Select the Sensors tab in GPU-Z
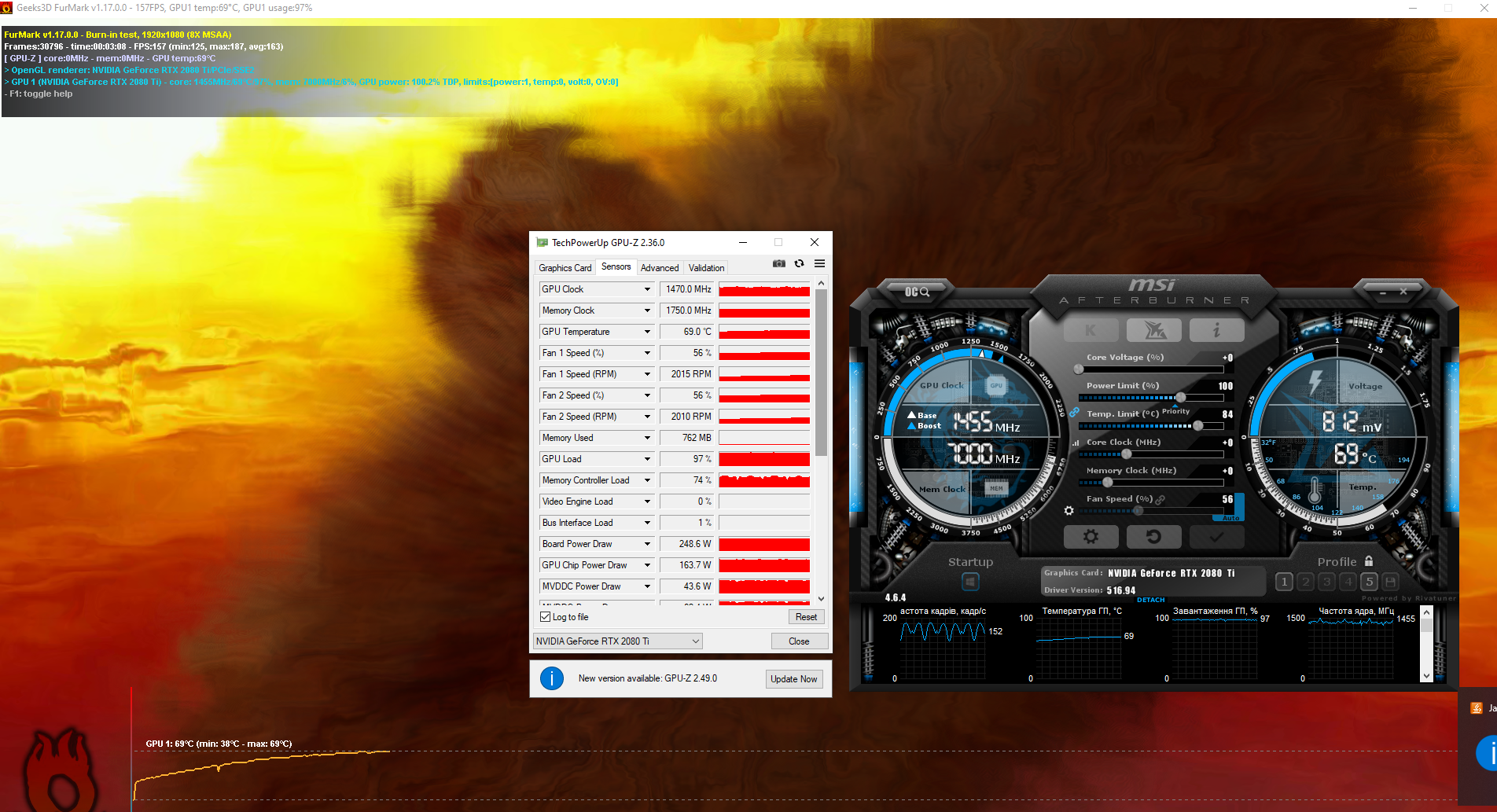 point(616,267)
